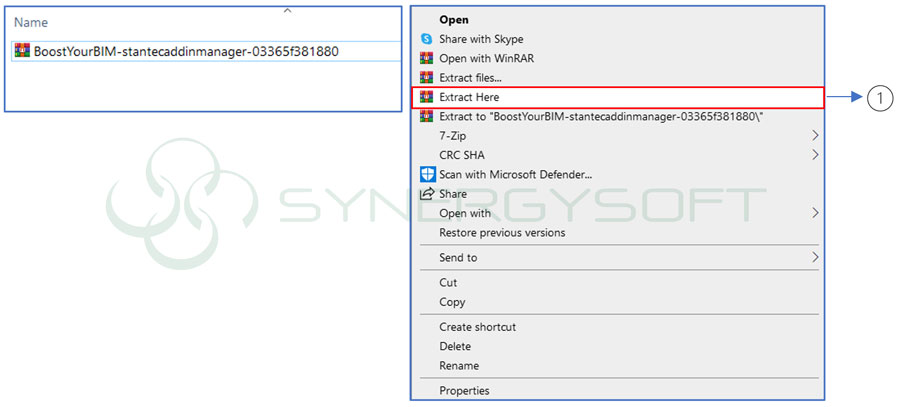Choose Copy from the context menu

[x=452, y=301]
